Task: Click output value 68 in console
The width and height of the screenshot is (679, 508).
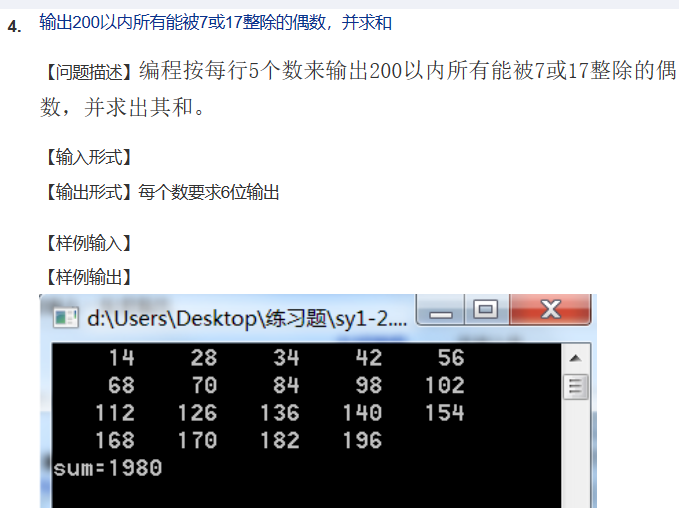Action: pos(121,385)
